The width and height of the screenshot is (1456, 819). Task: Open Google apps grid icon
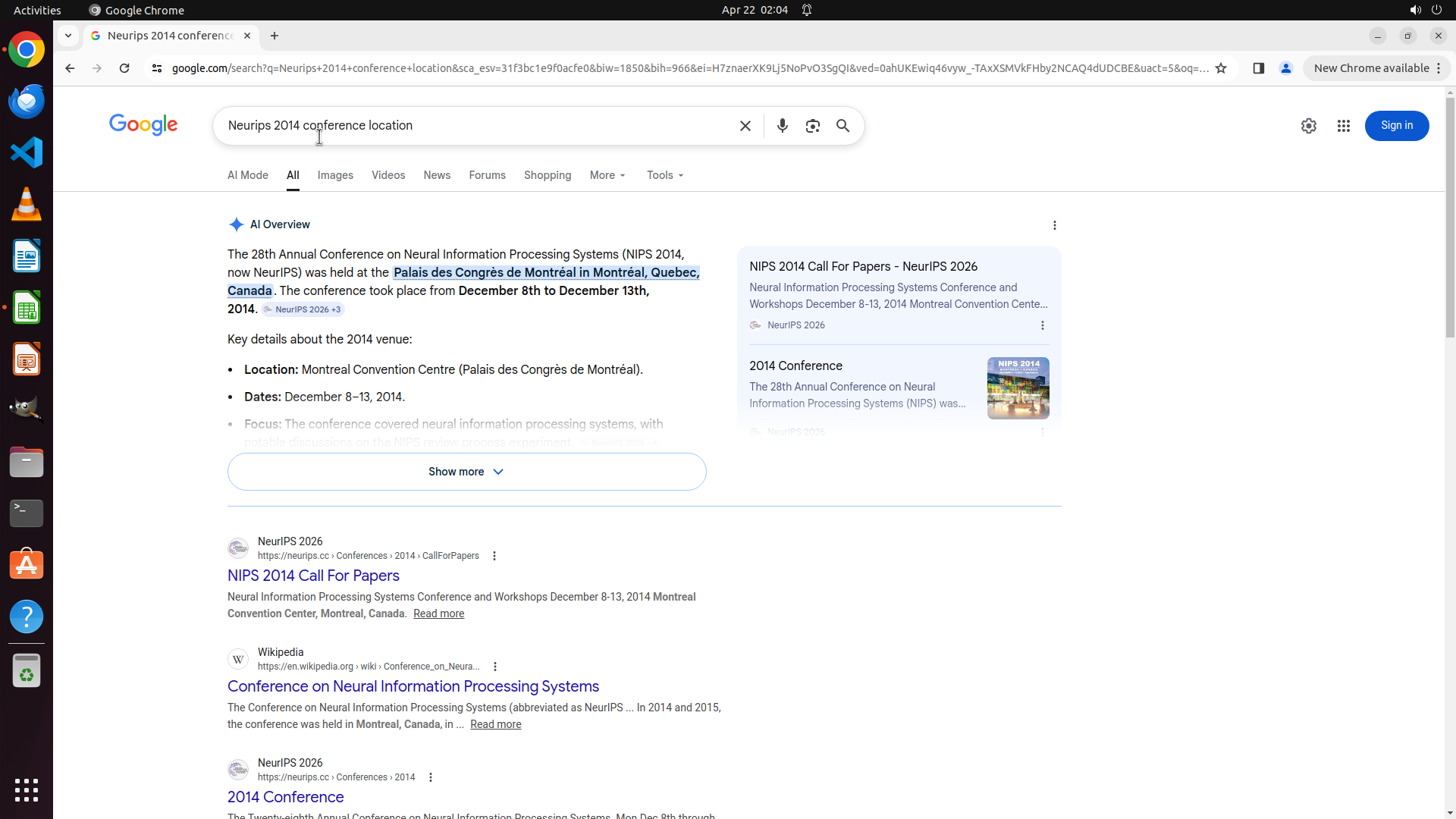(1343, 126)
